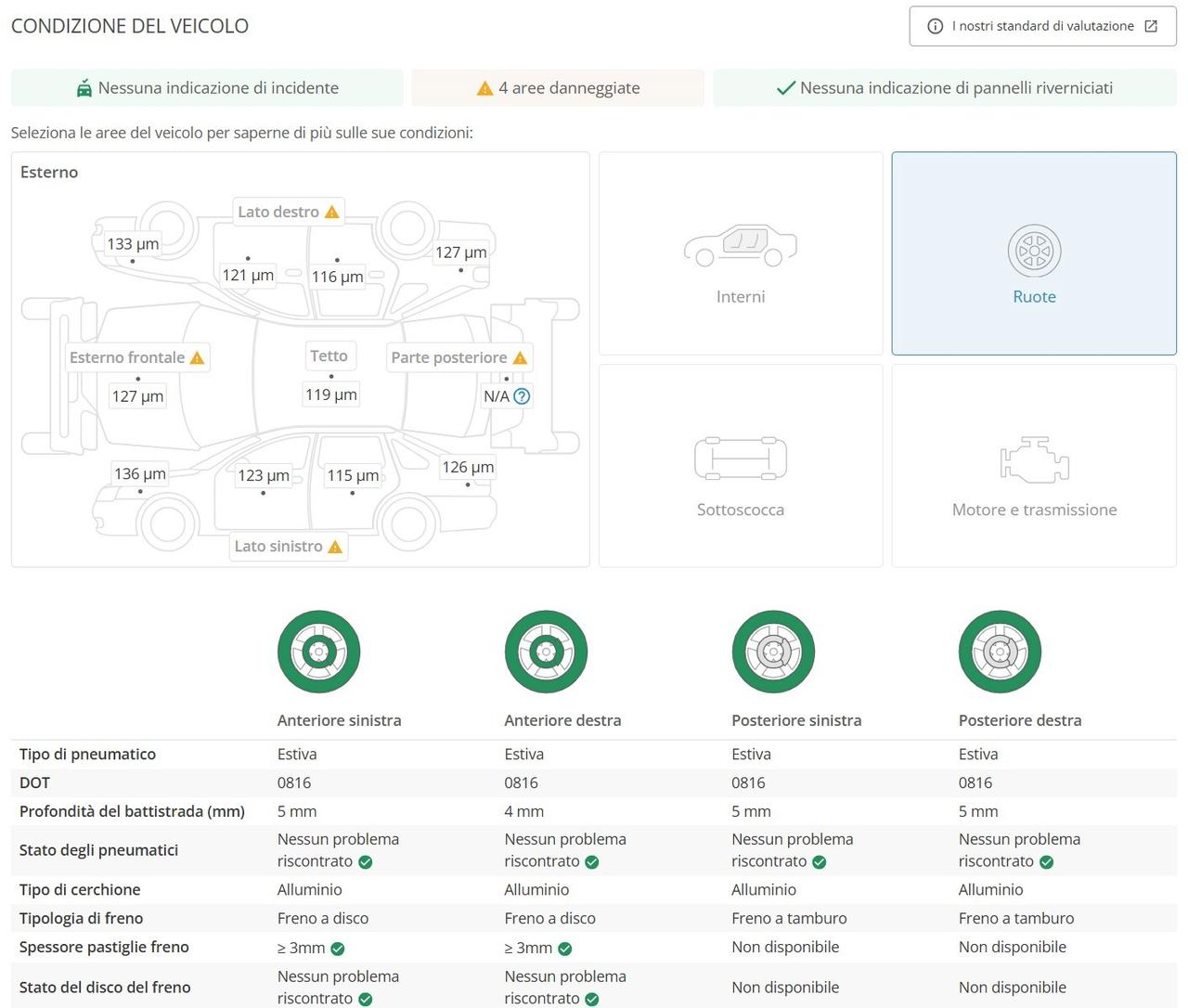Click 'Nessuna indicazione di incidente' text

(218, 88)
